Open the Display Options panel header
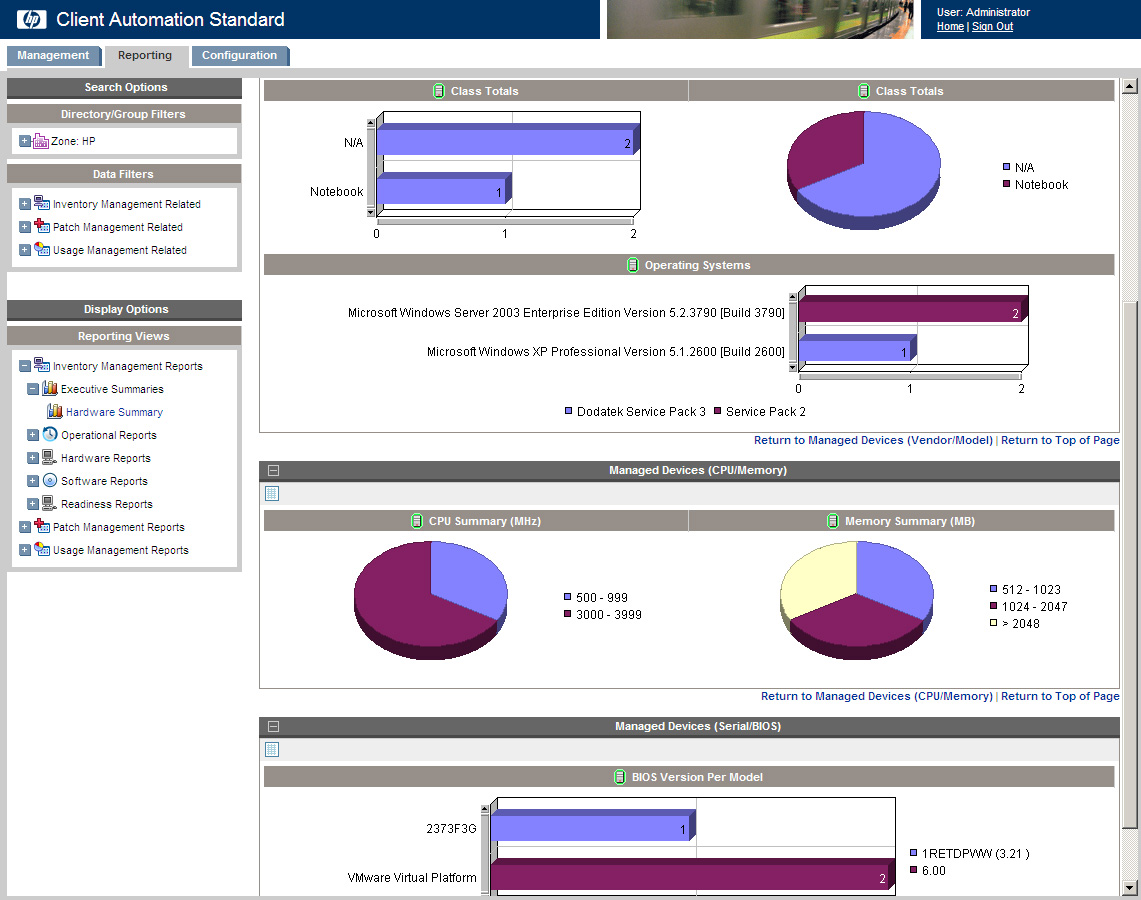Image resolution: width=1141 pixels, height=900 pixels. (x=124, y=309)
